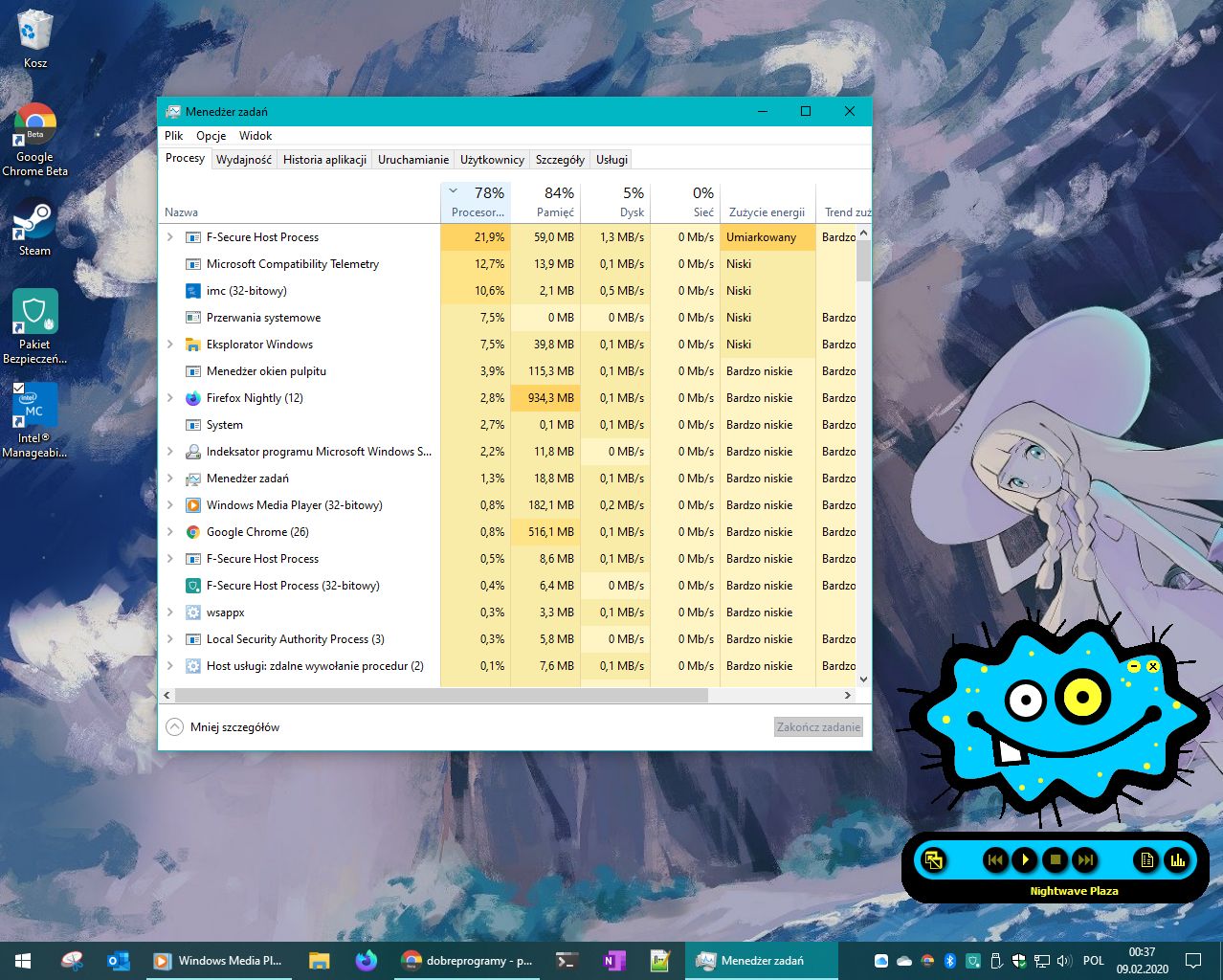Switch to the Uruchamianie tab
Screen dimensions: 1223x980
click(x=412, y=160)
